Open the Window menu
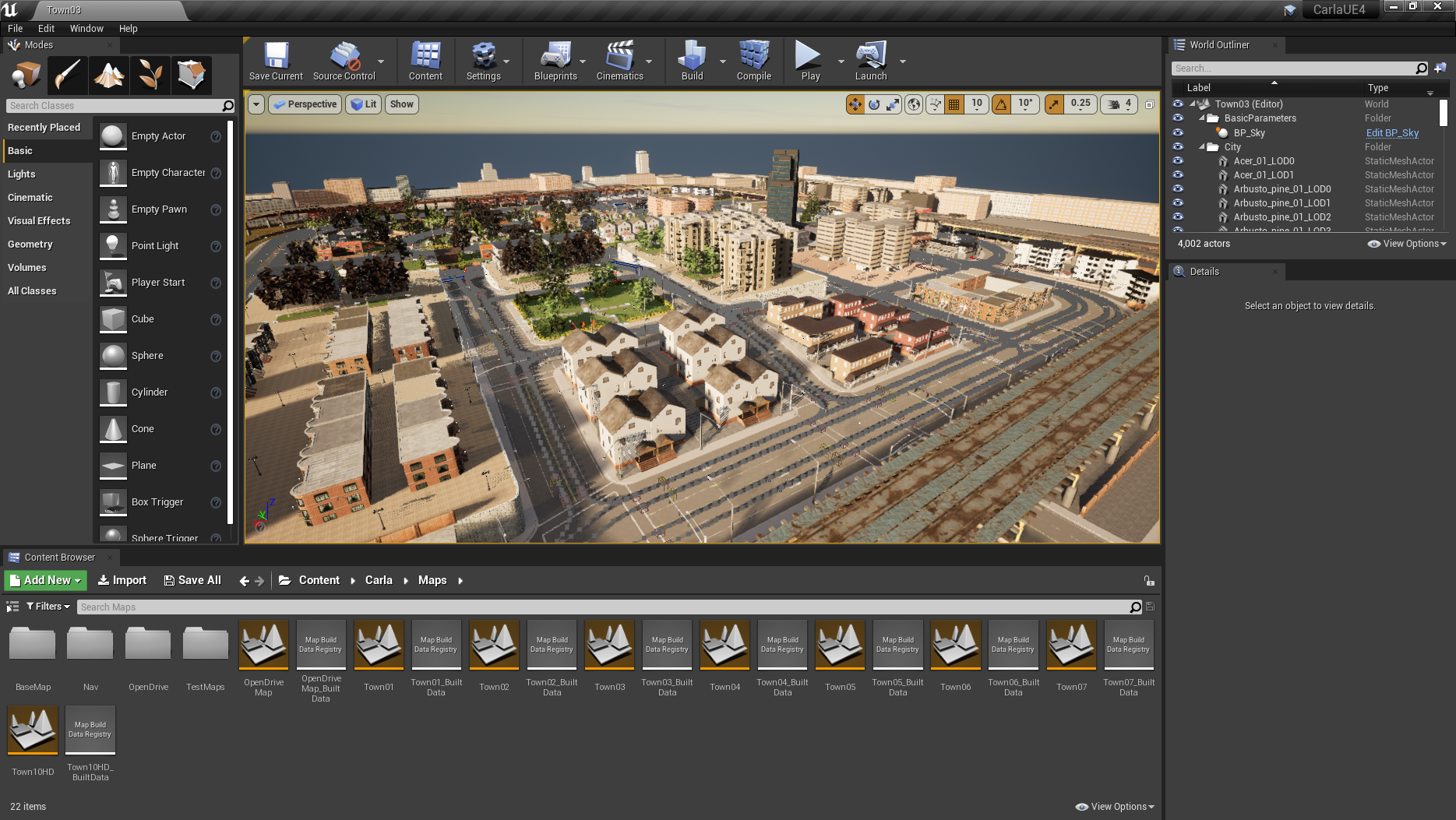This screenshot has height=820, width=1456. (86, 28)
